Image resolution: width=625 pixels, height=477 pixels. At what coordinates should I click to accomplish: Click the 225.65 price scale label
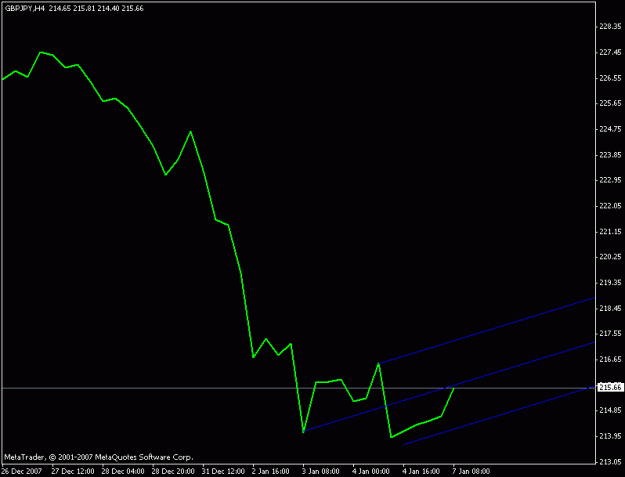point(610,104)
